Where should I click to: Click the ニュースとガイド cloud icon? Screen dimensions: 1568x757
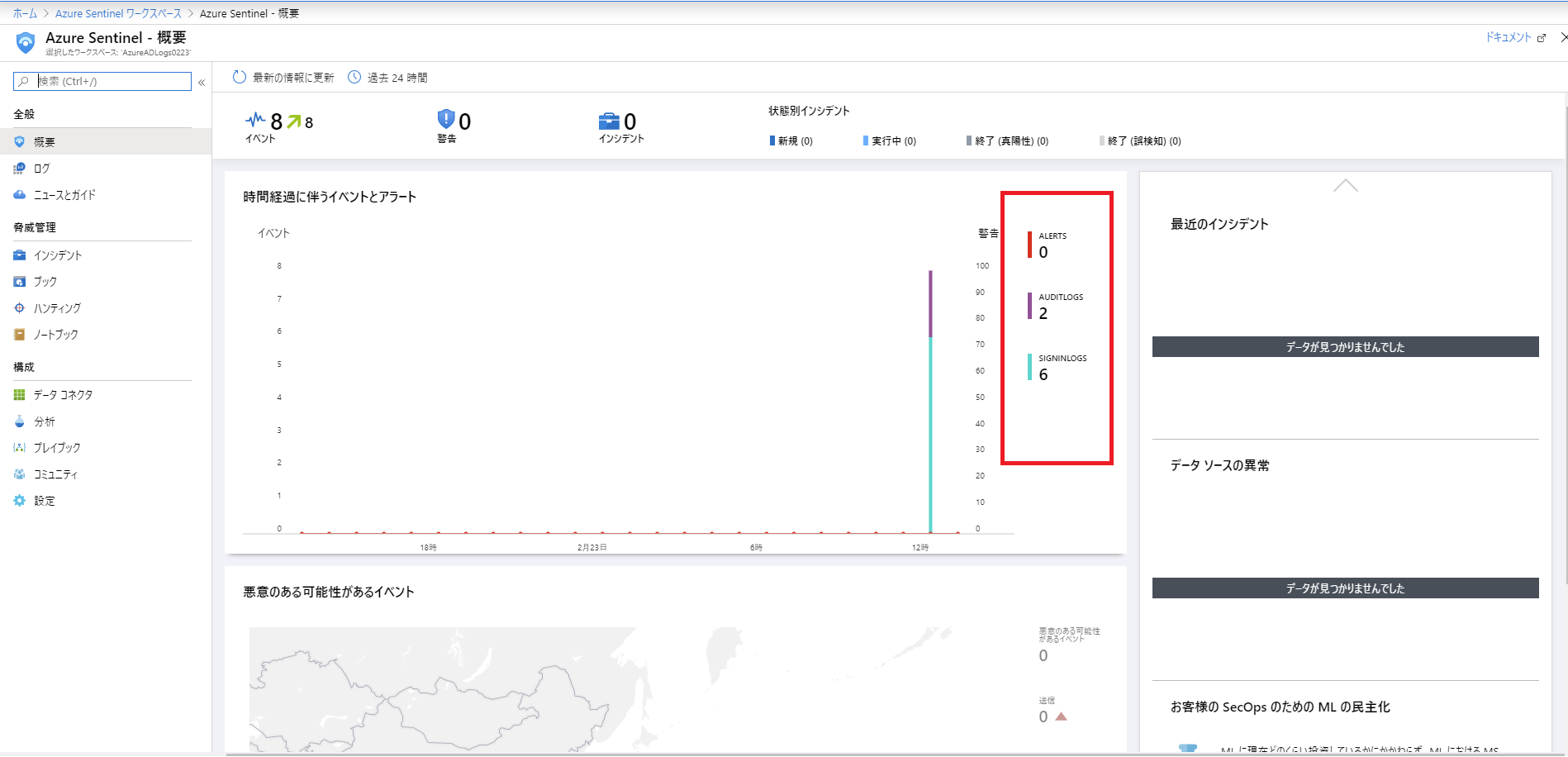tap(20, 194)
